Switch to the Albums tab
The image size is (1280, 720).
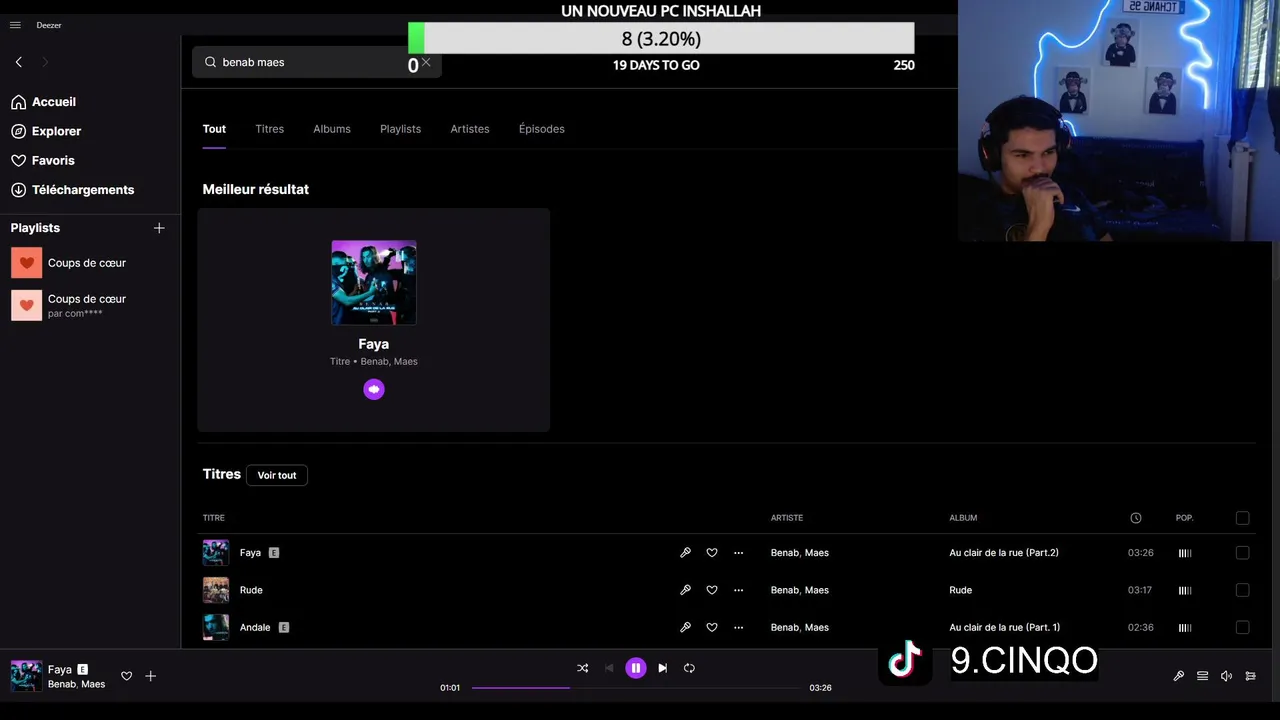click(x=332, y=129)
